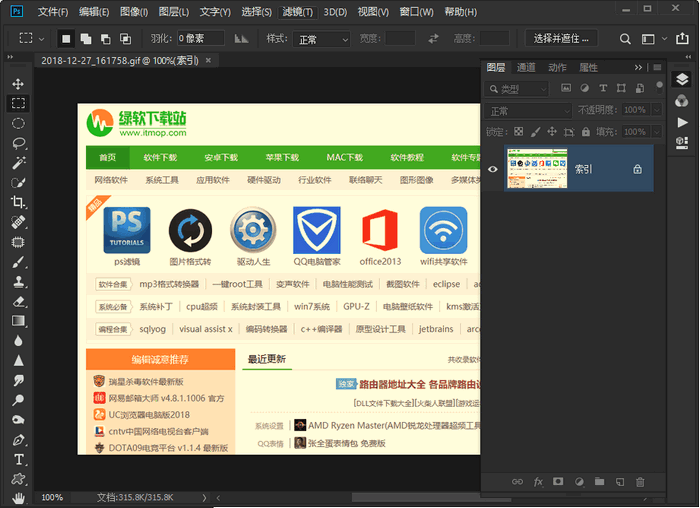Select the Lasso tool

click(x=18, y=143)
